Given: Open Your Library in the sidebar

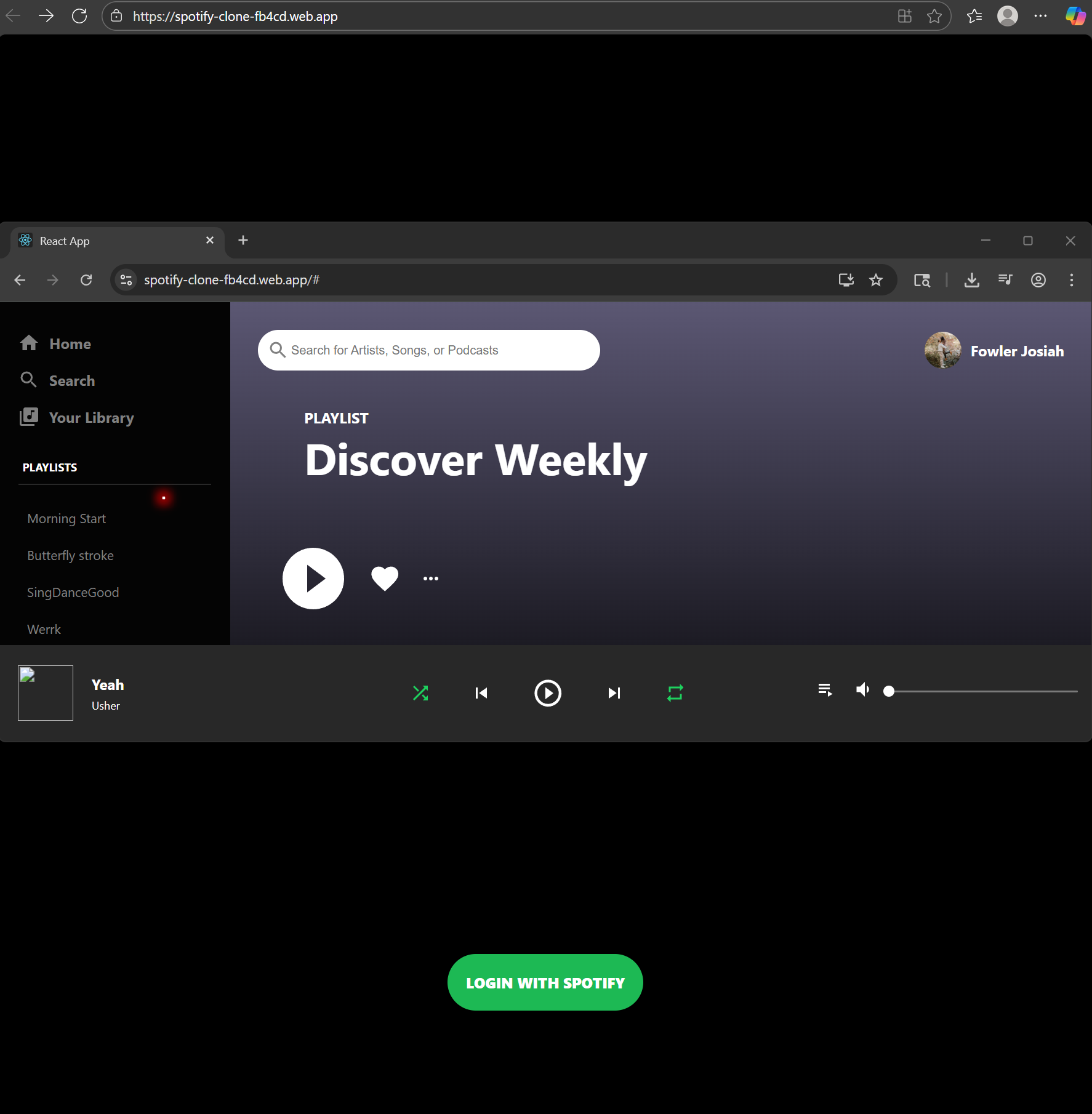Looking at the screenshot, I should click(x=29, y=417).
